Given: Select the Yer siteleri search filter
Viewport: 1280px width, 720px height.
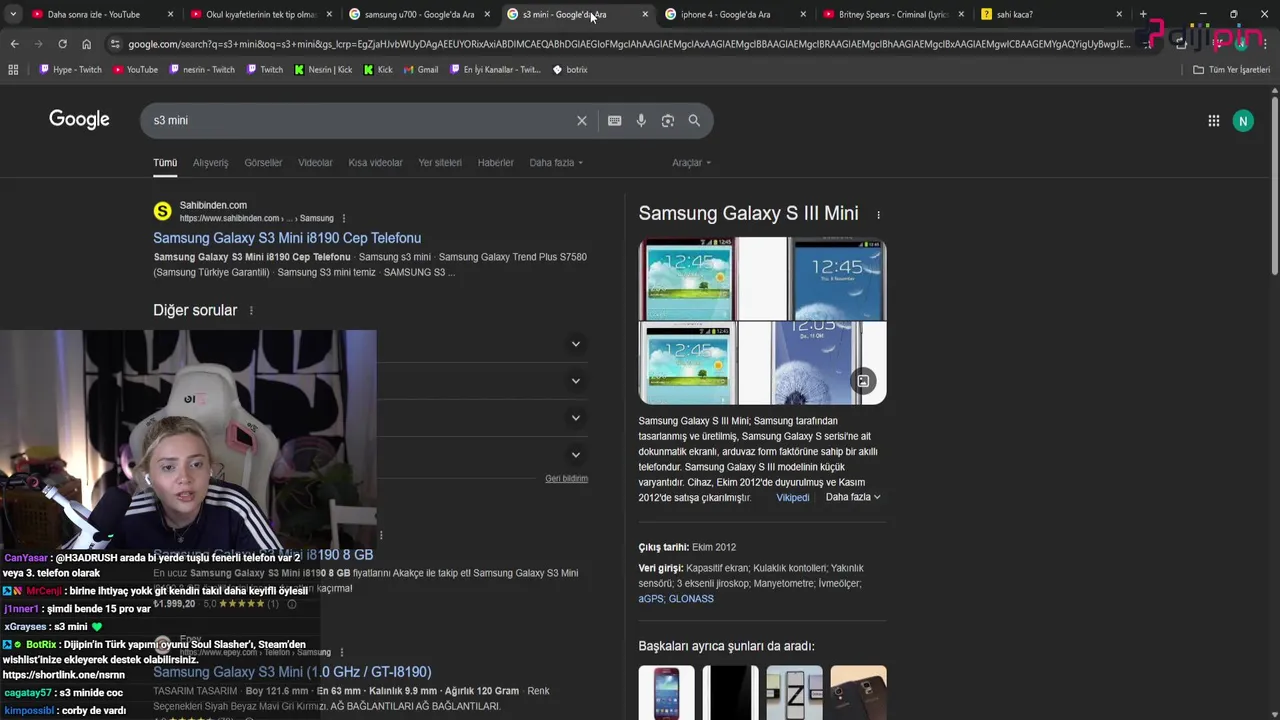Looking at the screenshot, I should point(440,163).
